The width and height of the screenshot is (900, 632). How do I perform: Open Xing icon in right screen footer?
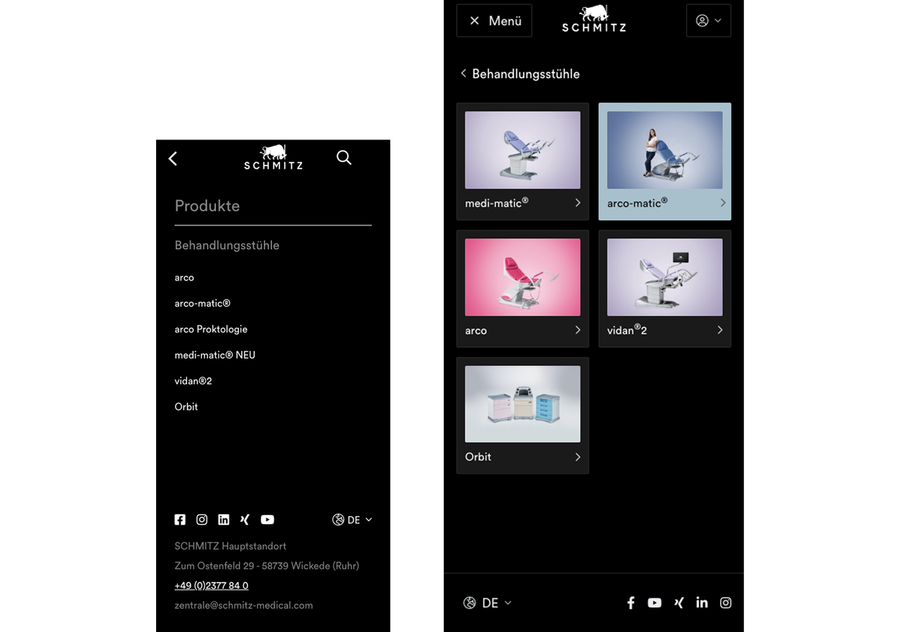(x=679, y=603)
